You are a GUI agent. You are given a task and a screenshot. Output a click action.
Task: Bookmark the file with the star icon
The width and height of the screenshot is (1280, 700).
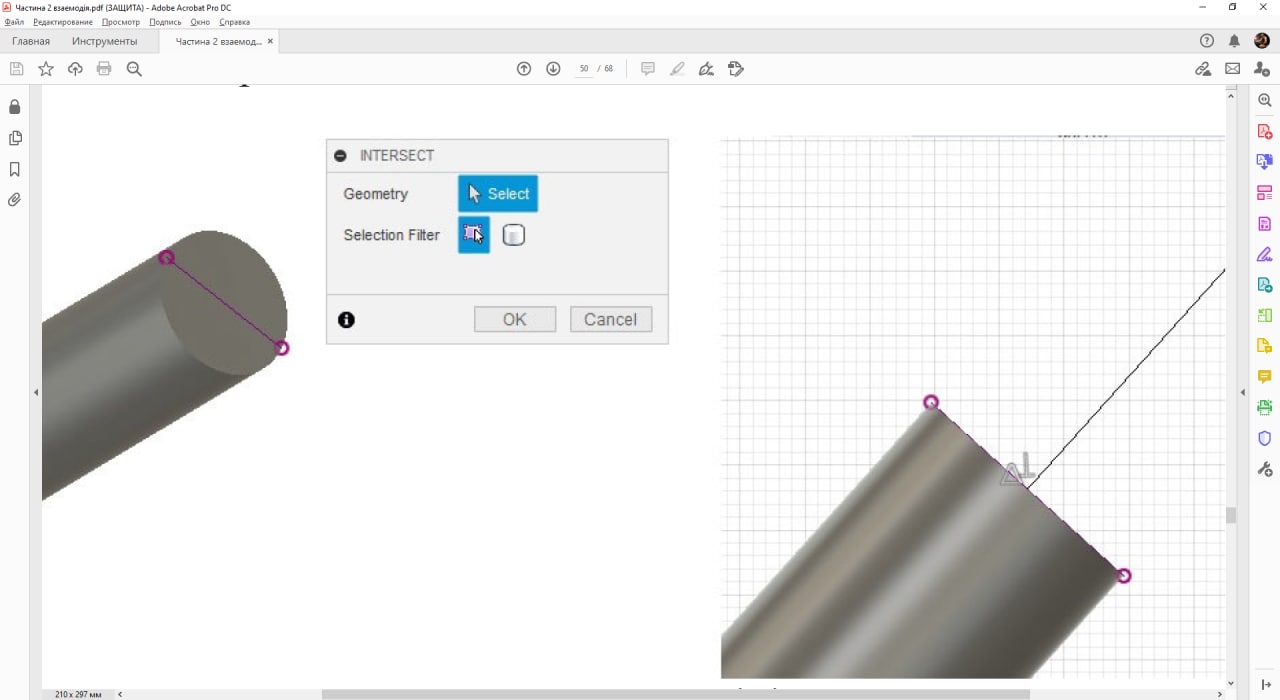(46, 69)
